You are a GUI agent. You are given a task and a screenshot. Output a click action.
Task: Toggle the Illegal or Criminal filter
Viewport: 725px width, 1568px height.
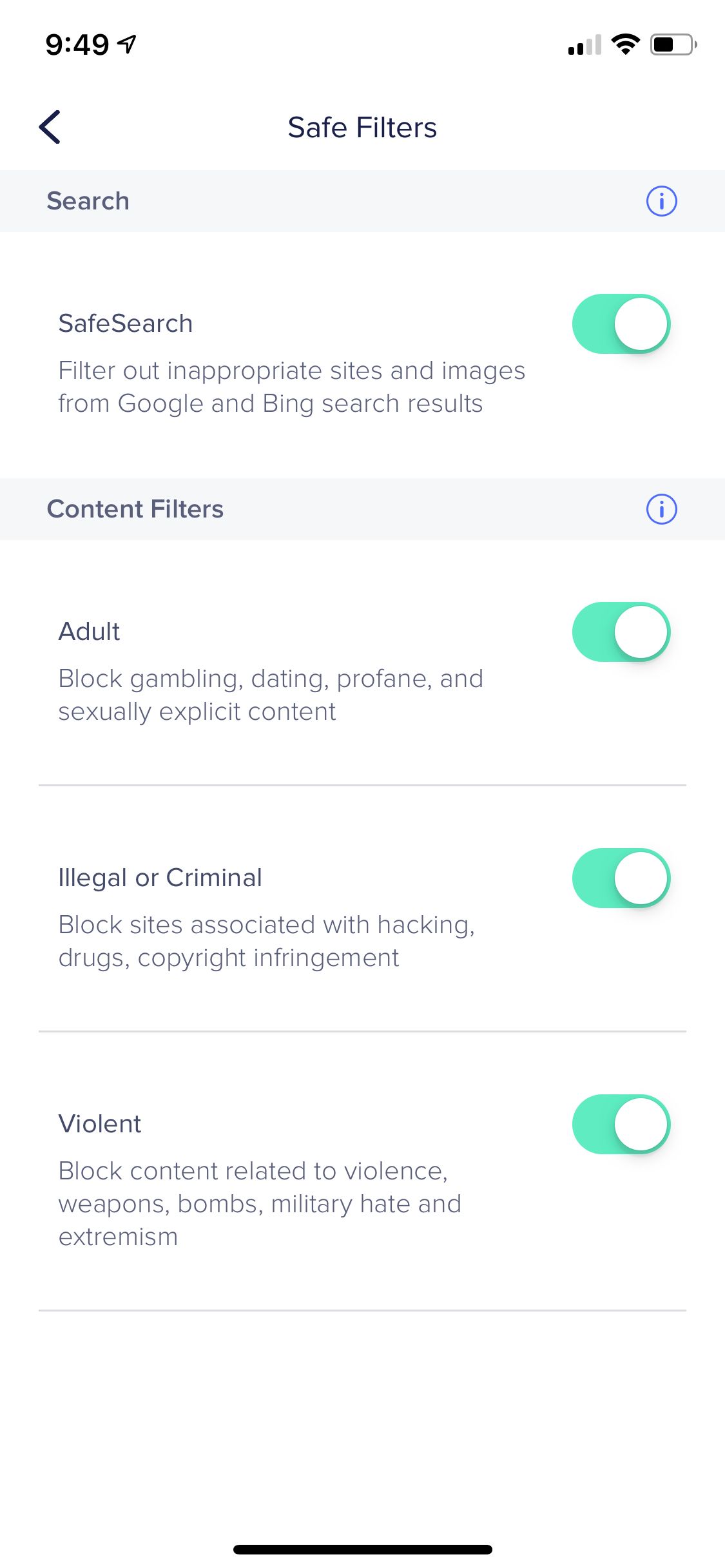pos(621,878)
